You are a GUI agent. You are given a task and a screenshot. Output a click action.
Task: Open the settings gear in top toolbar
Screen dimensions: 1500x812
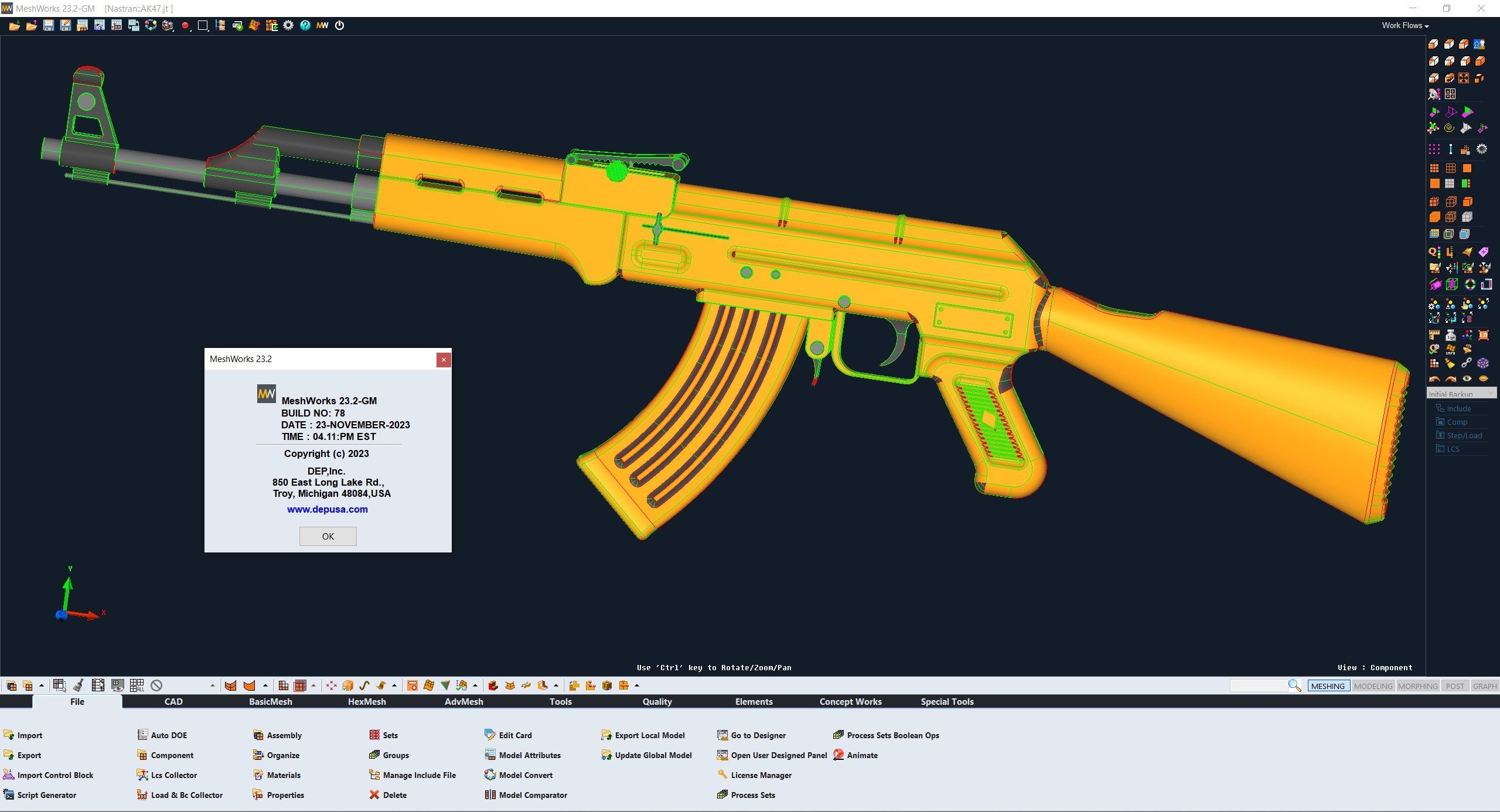(x=288, y=25)
